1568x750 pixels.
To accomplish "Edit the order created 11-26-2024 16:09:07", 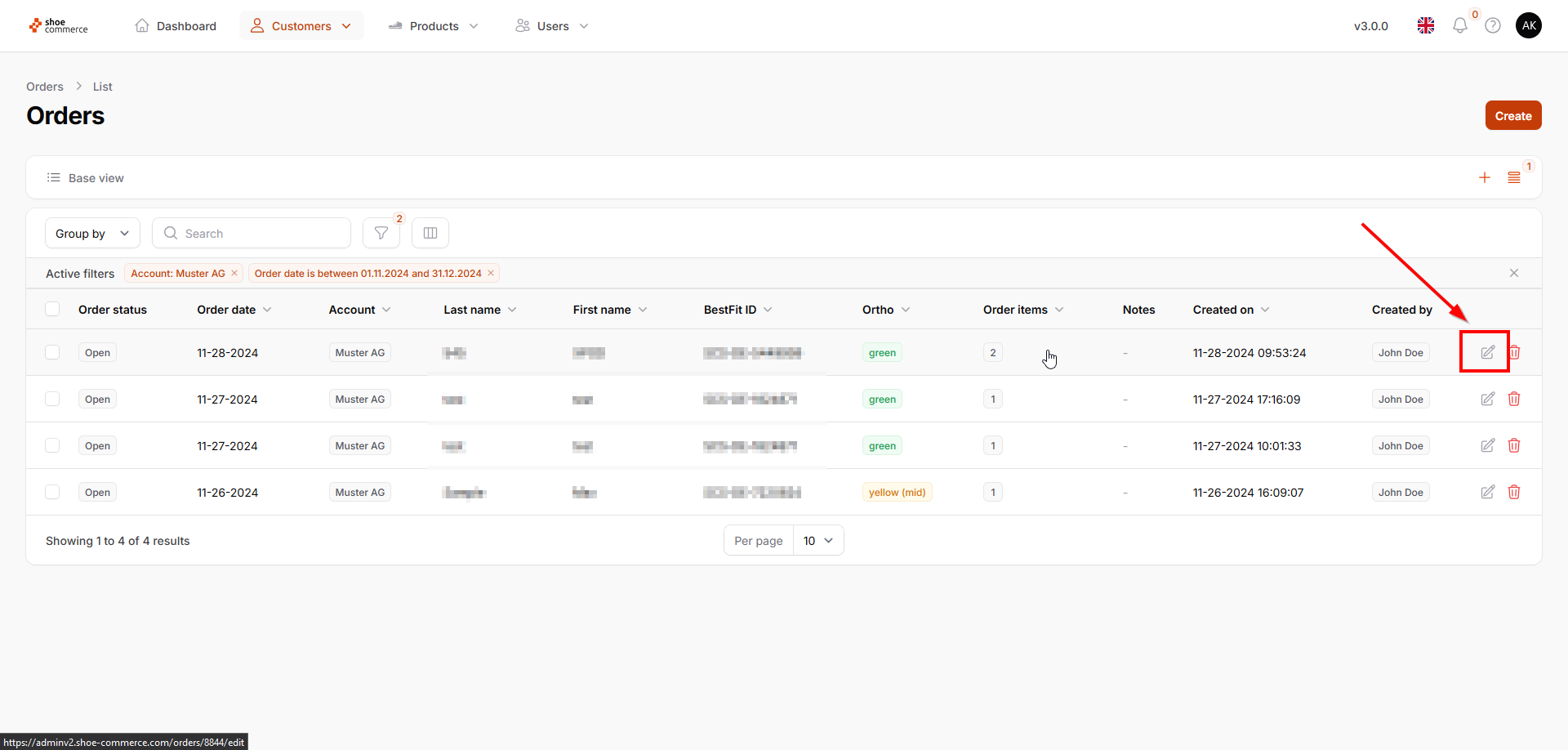I will click(1488, 493).
